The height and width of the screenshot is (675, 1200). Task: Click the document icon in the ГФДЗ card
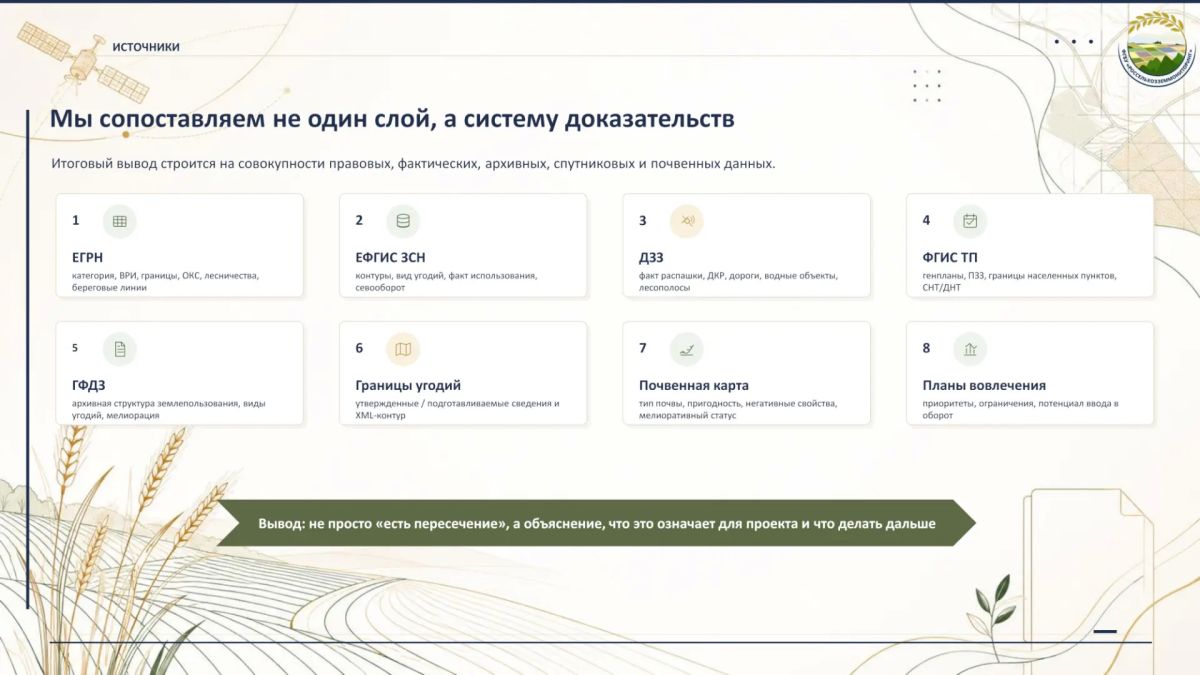pyautogui.click(x=120, y=349)
